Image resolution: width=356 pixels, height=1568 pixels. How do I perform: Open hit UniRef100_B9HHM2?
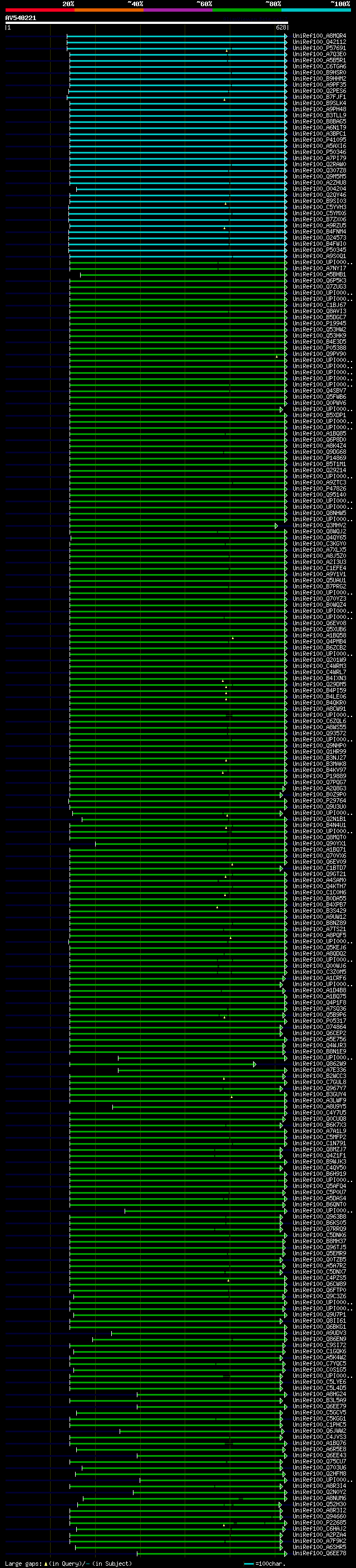point(319,78)
